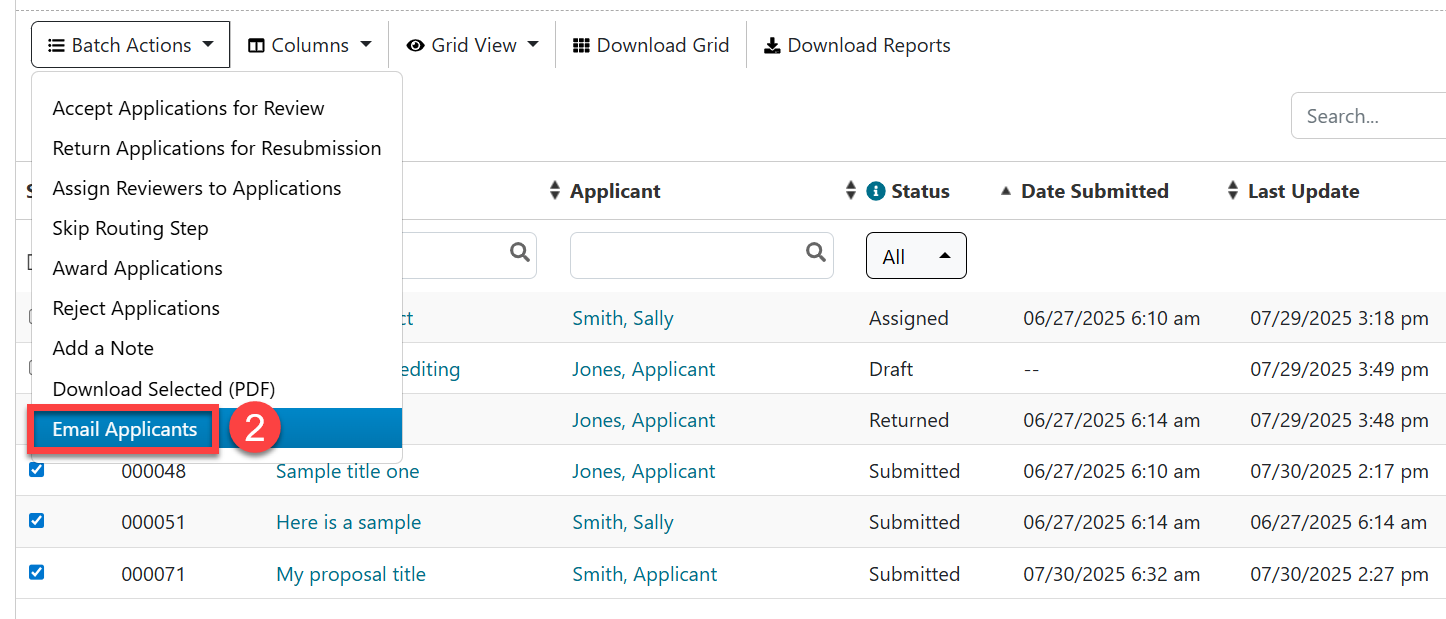1446x619 pixels.
Task: Click date 07/30/2025 6:32 am
Action: 1112,574
